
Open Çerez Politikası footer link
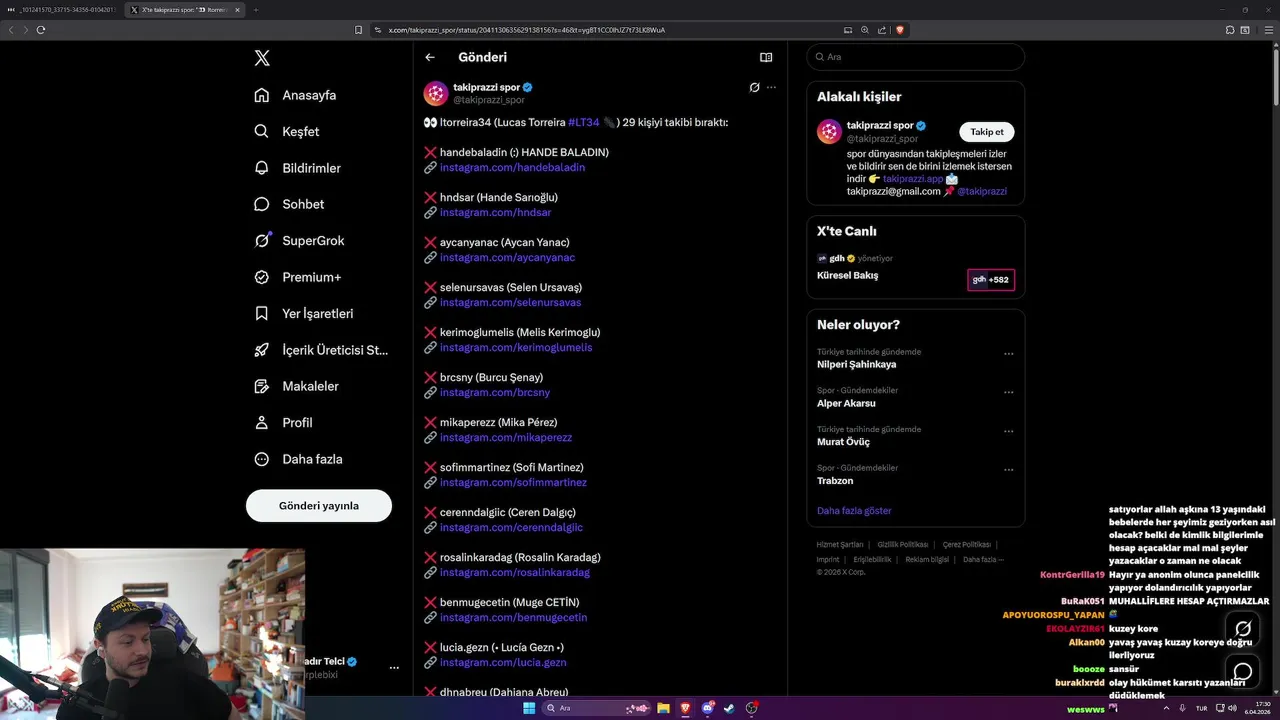coord(966,545)
